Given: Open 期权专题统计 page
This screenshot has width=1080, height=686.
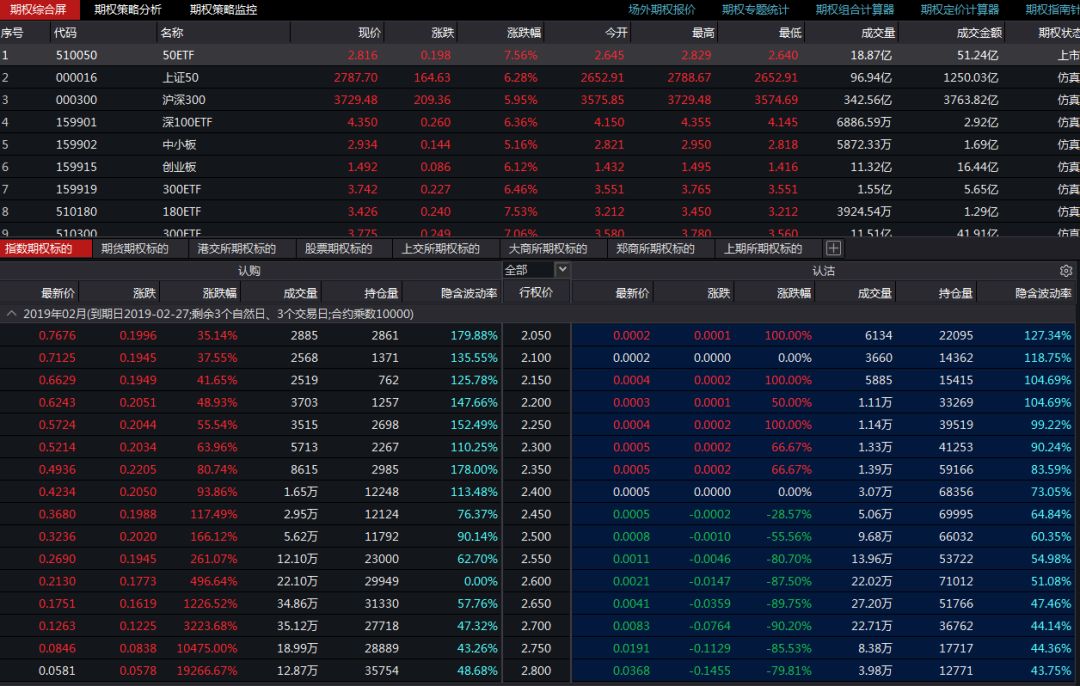Looking at the screenshot, I should point(755,9).
